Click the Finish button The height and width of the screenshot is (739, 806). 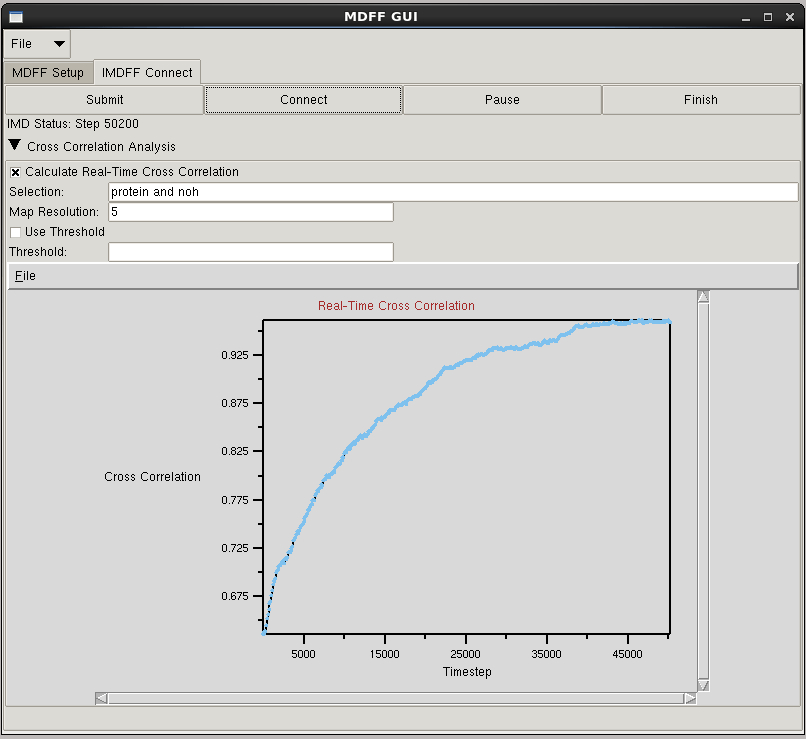(x=700, y=100)
